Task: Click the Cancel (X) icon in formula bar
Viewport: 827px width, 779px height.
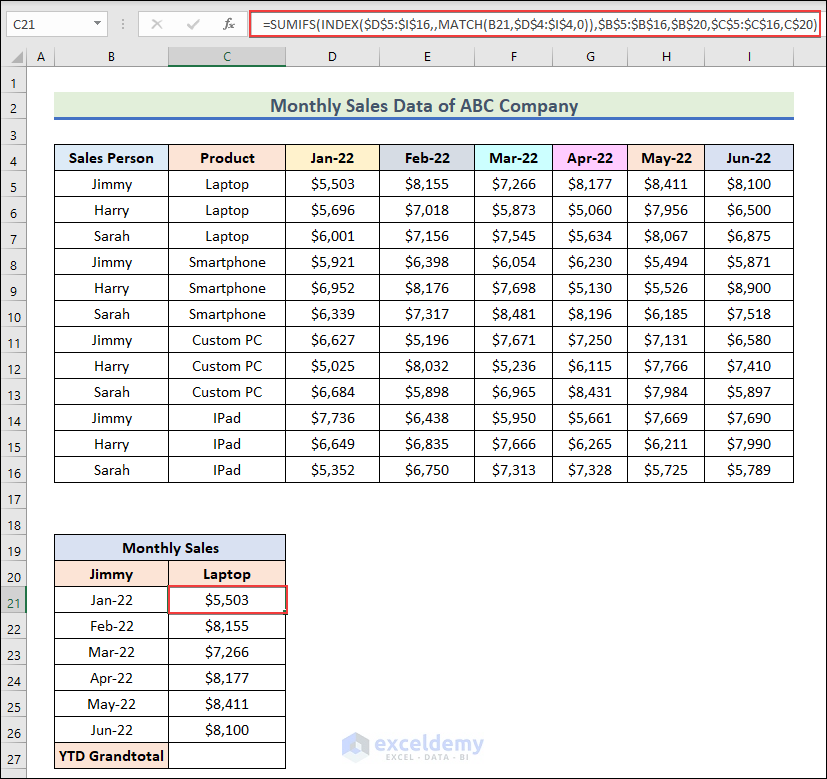Action: [x=157, y=24]
